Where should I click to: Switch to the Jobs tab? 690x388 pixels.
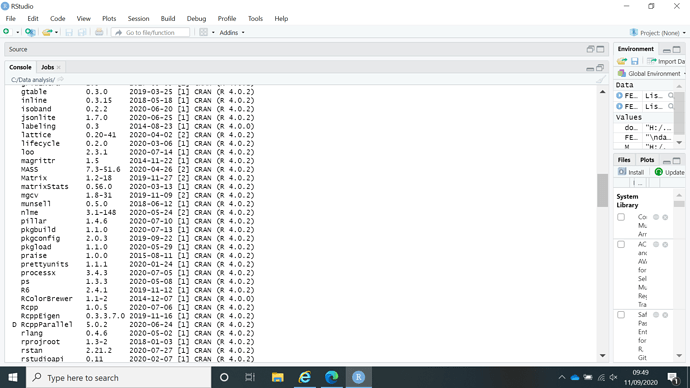(48, 67)
